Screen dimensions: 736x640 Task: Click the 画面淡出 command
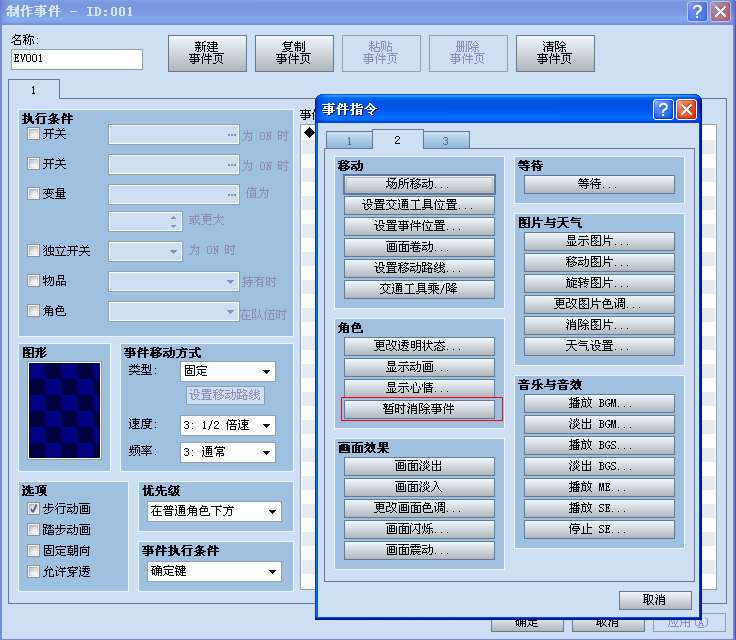click(419, 466)
